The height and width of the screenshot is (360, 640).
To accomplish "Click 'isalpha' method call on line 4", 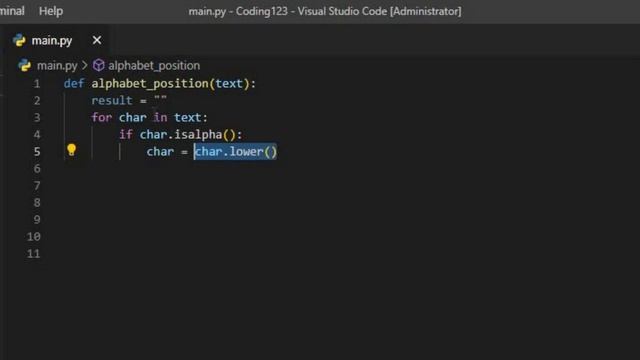I will click(x=198, y=135).
